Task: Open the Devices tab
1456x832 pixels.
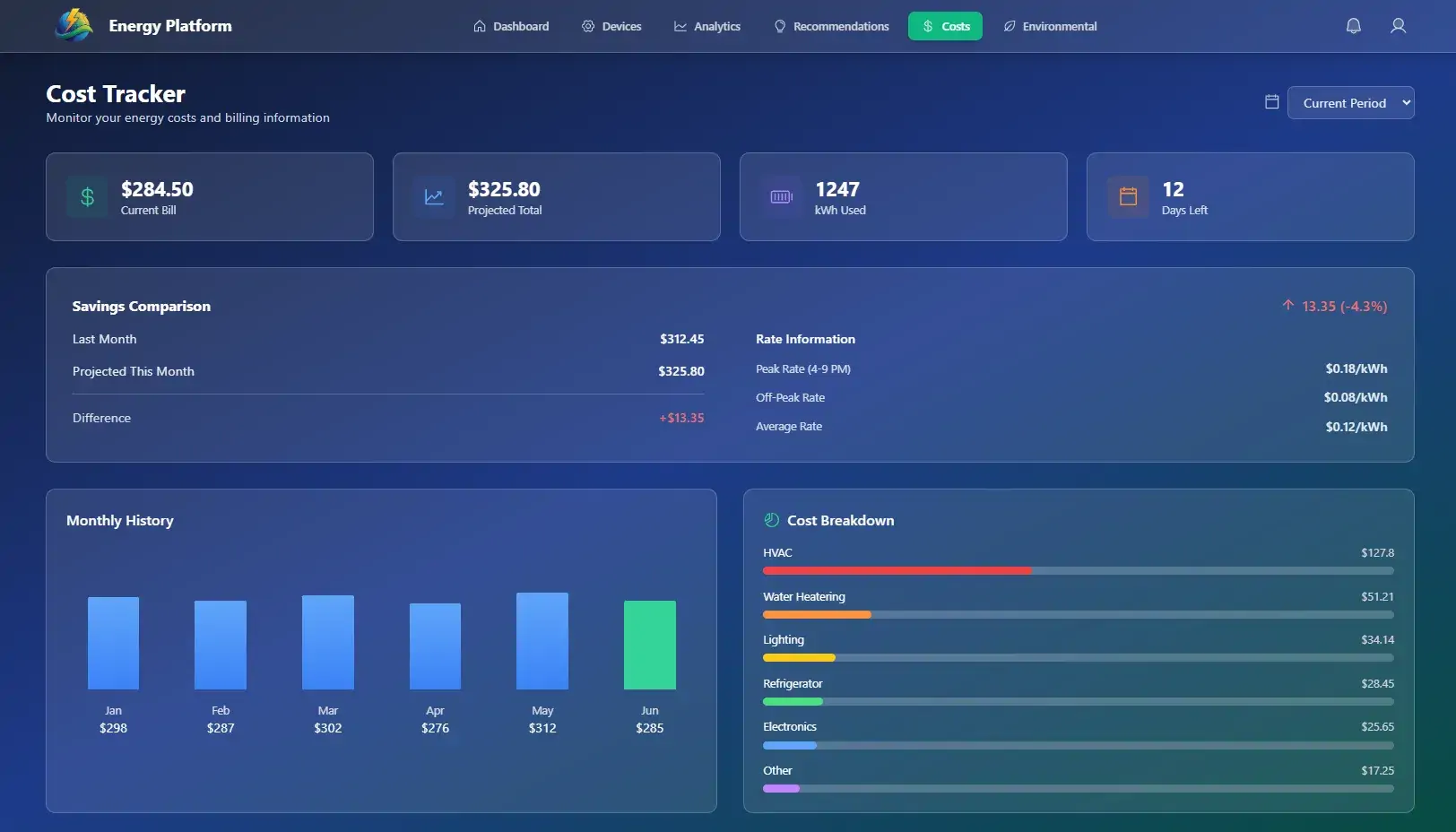Action: point(611,26)
